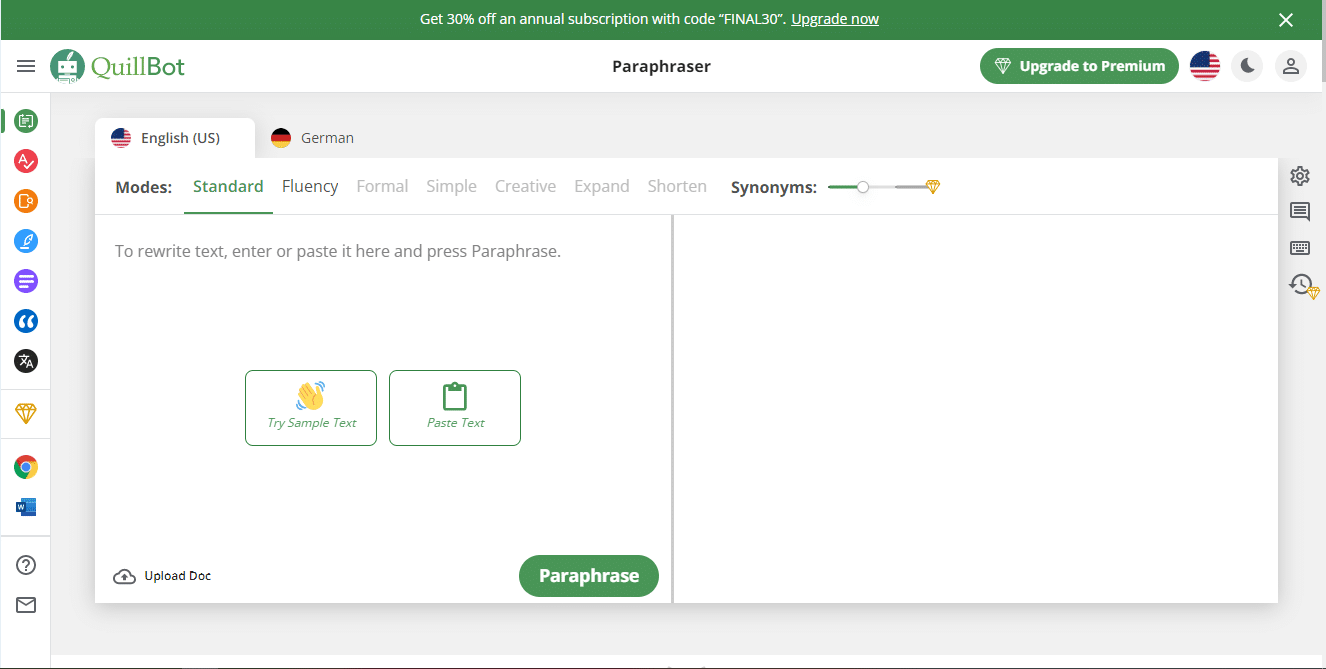Click the QuillBot for Chrome icon

pos(26,467)
